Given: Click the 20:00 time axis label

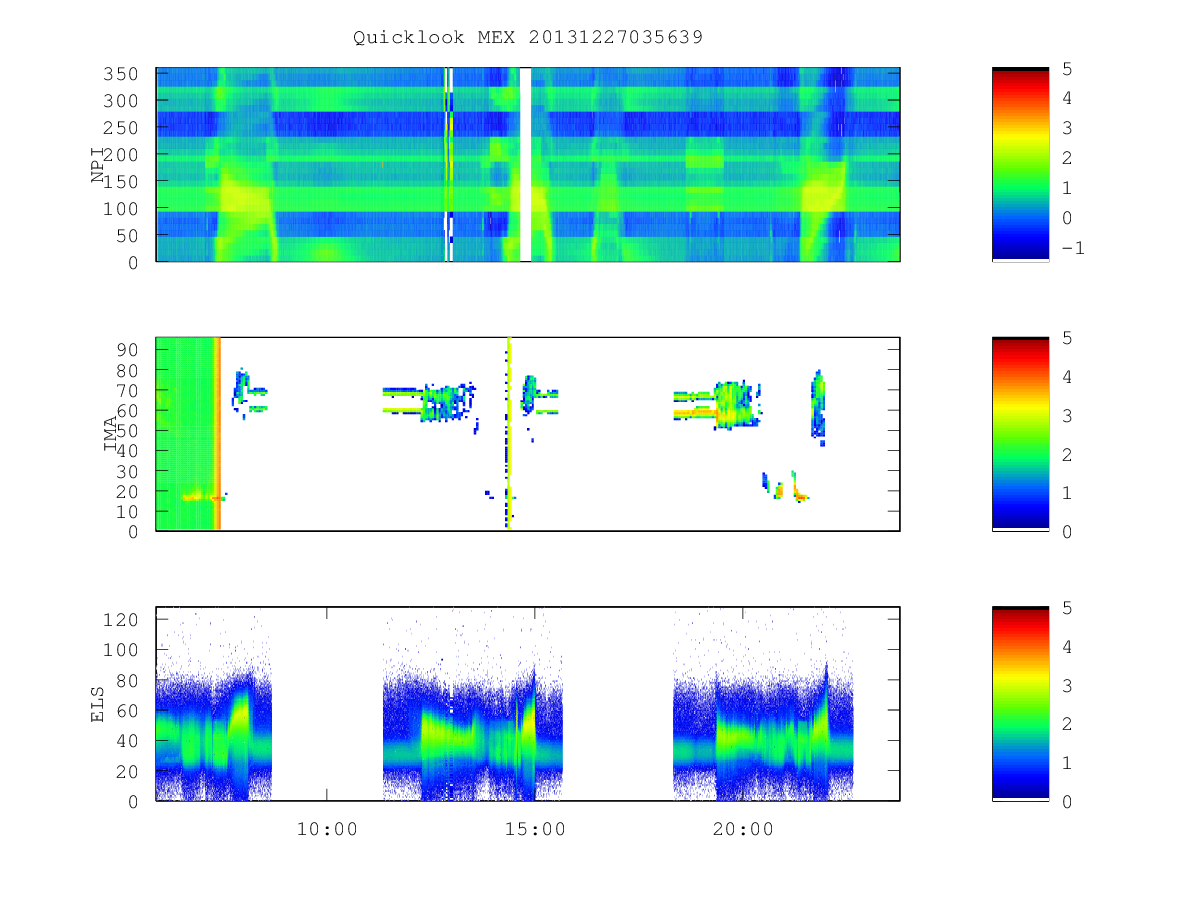Looking at the screenshot, I should point(743,829).
